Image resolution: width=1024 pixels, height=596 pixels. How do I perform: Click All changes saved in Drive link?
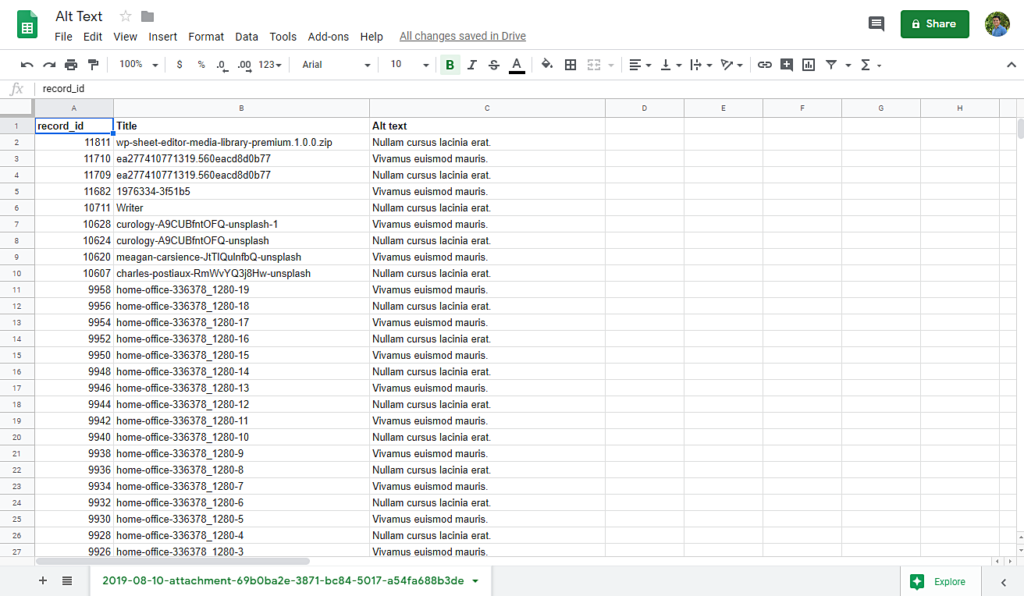click(x=462, y=37)
